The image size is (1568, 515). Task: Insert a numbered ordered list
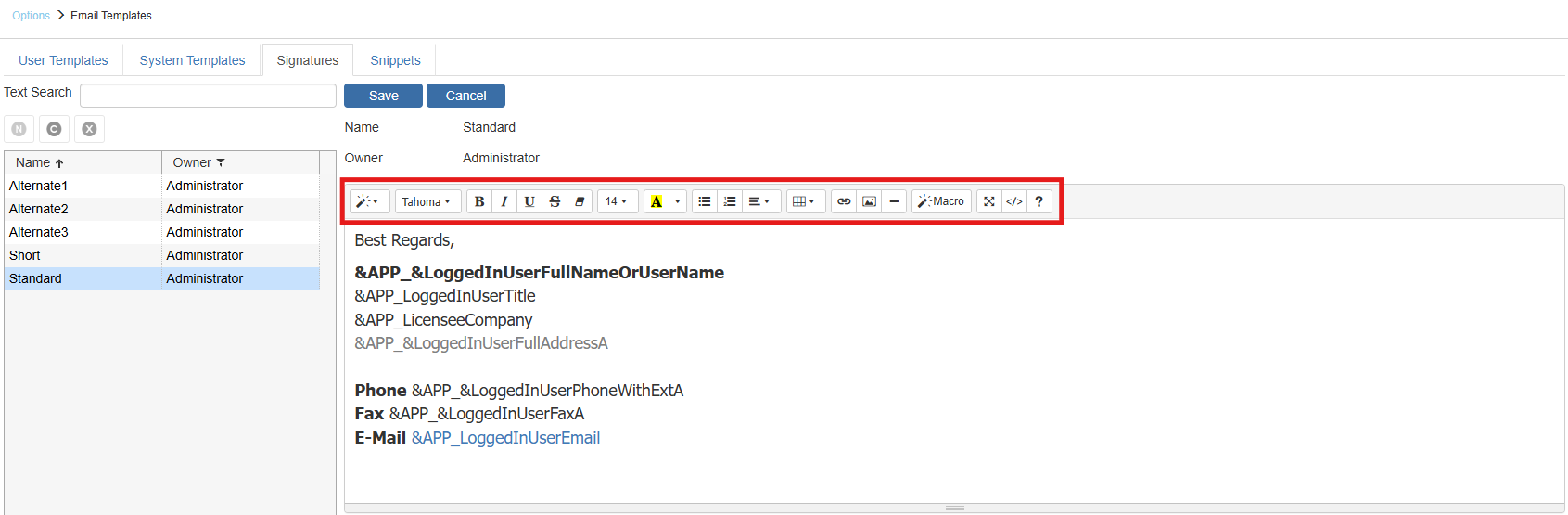click(730, 201)
